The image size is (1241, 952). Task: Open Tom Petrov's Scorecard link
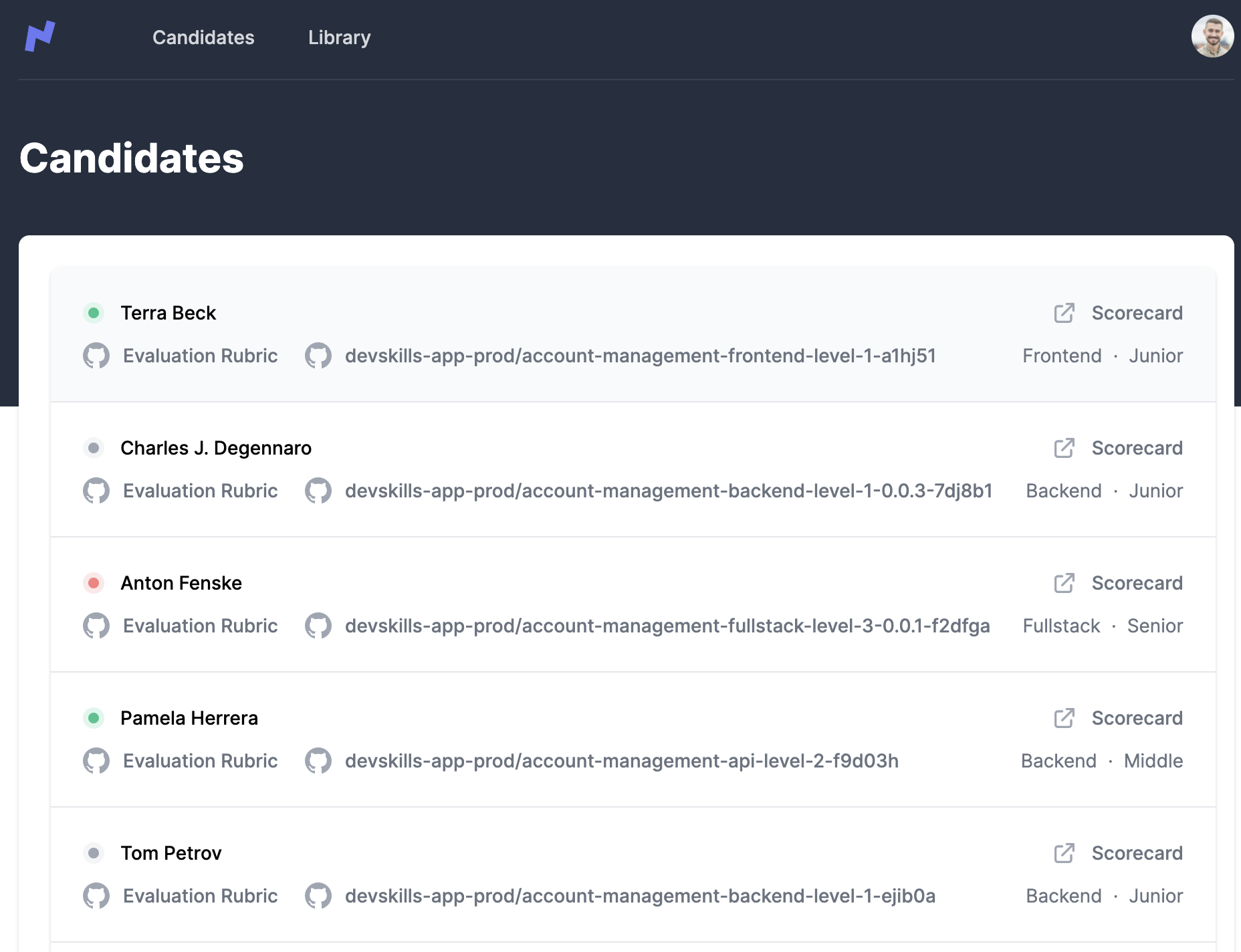point(1137,853)
